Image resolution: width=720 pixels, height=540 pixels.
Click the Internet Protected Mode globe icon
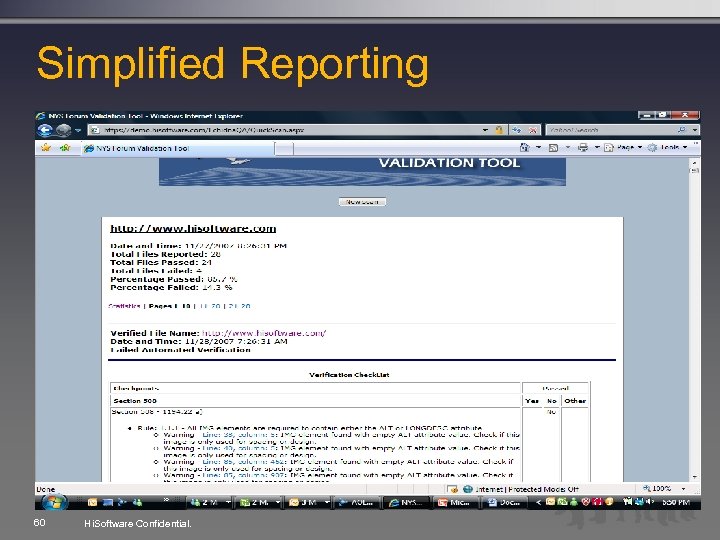coord(468,489)
